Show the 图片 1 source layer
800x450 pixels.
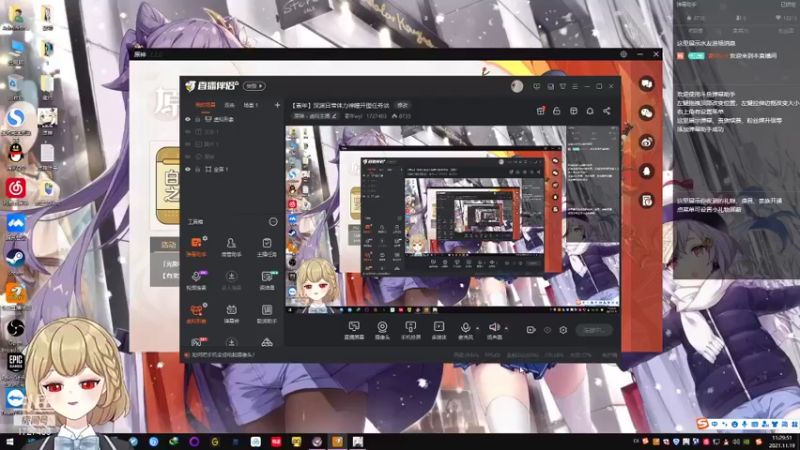tap(188, 144)
